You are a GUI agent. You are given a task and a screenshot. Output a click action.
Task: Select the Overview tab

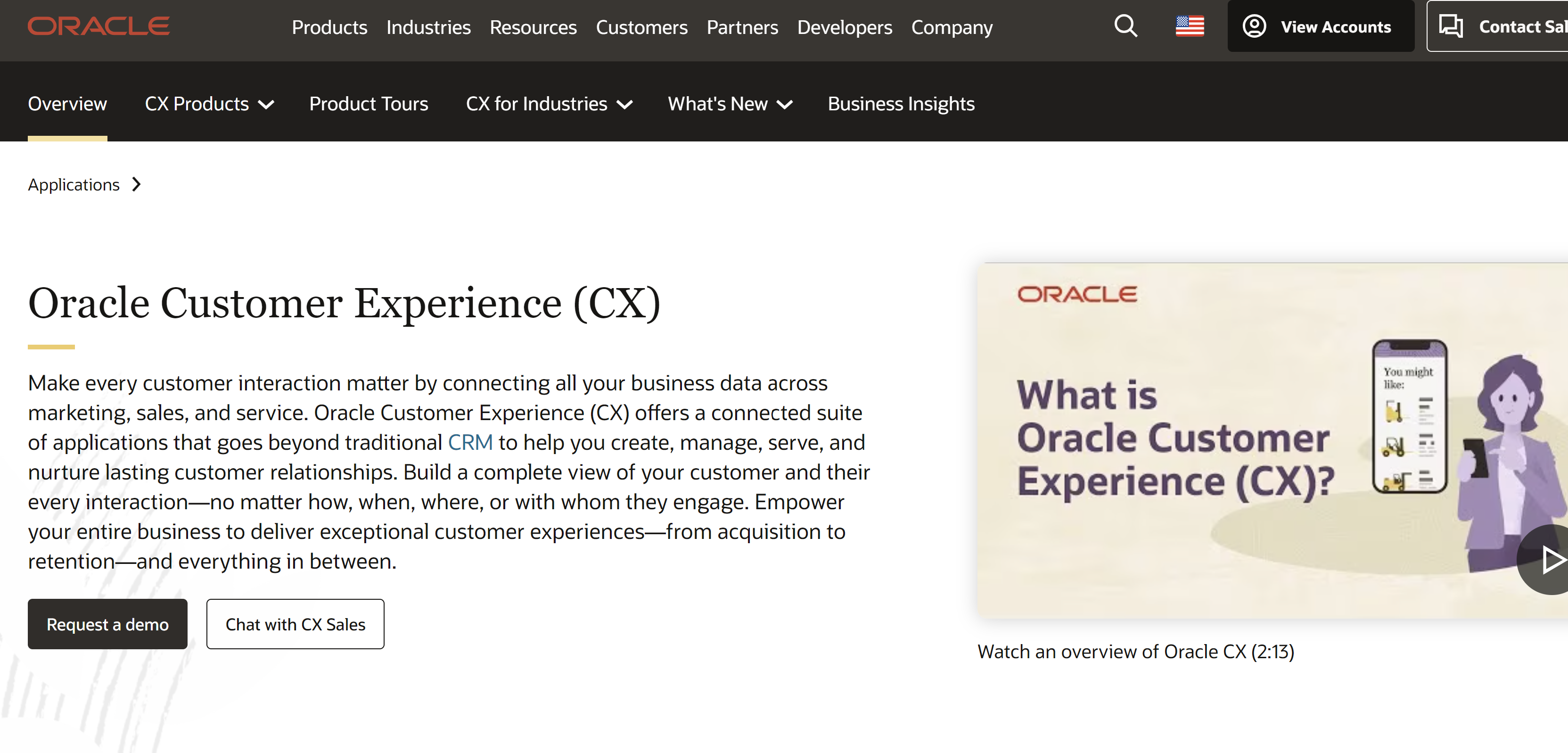click(67, 104)
